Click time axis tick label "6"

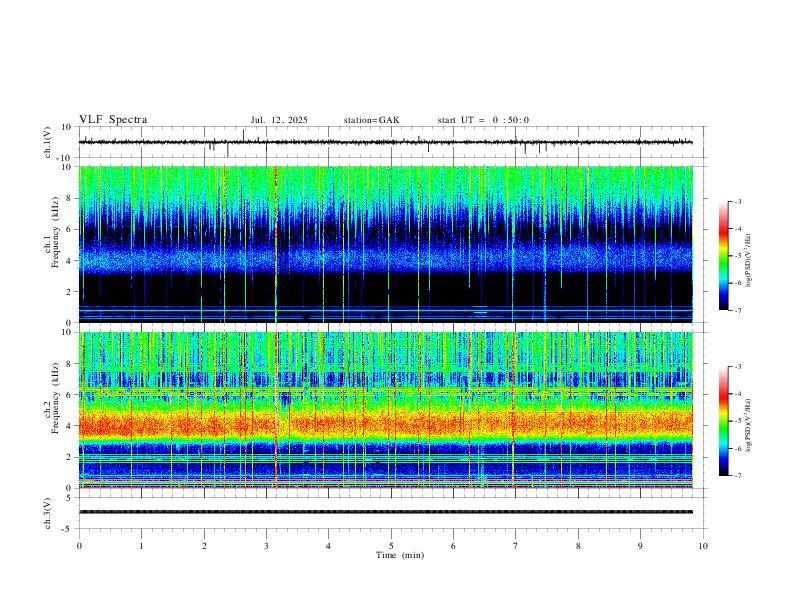[454, 546]
